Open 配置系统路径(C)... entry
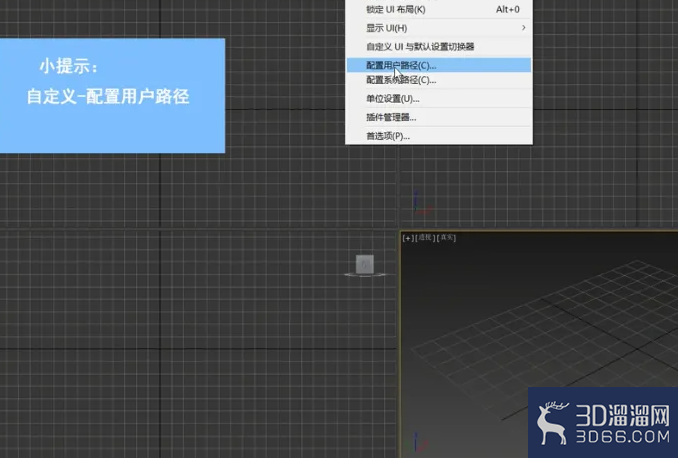678x458 pixels. pos(439,80)
